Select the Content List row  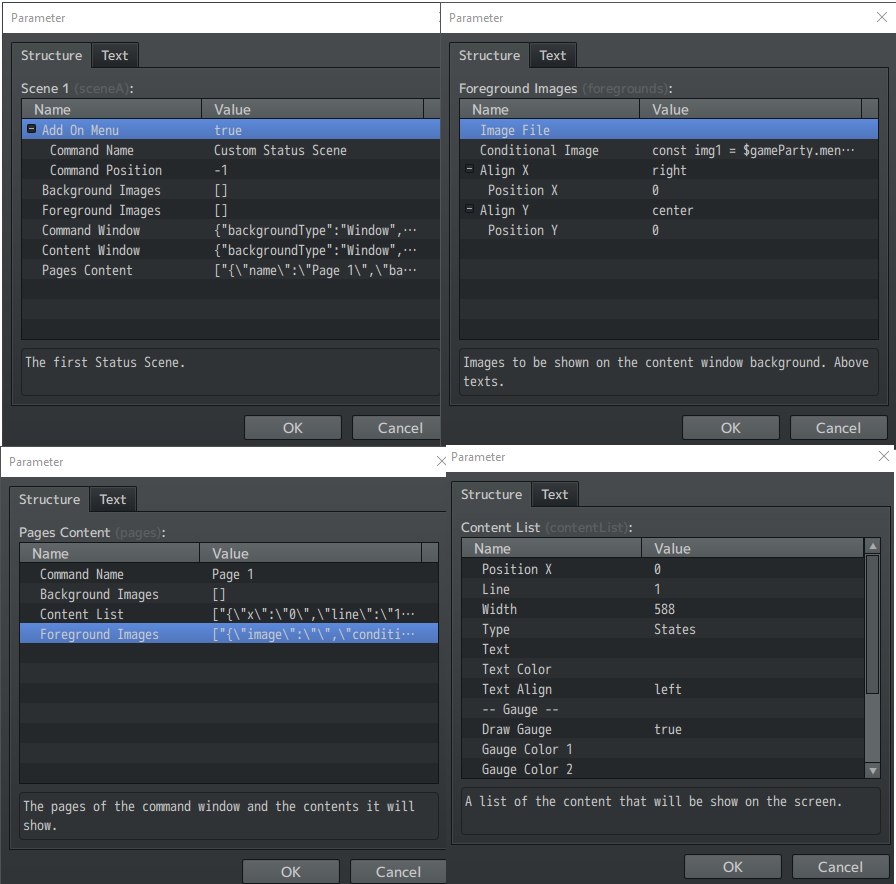click(x=229, y=614)
